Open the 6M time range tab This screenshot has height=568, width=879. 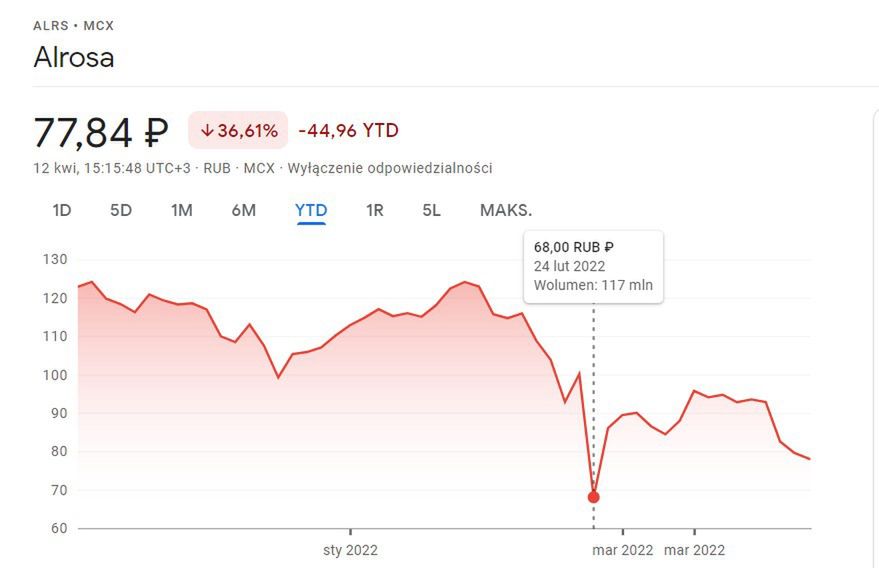(x=243, y=210)
